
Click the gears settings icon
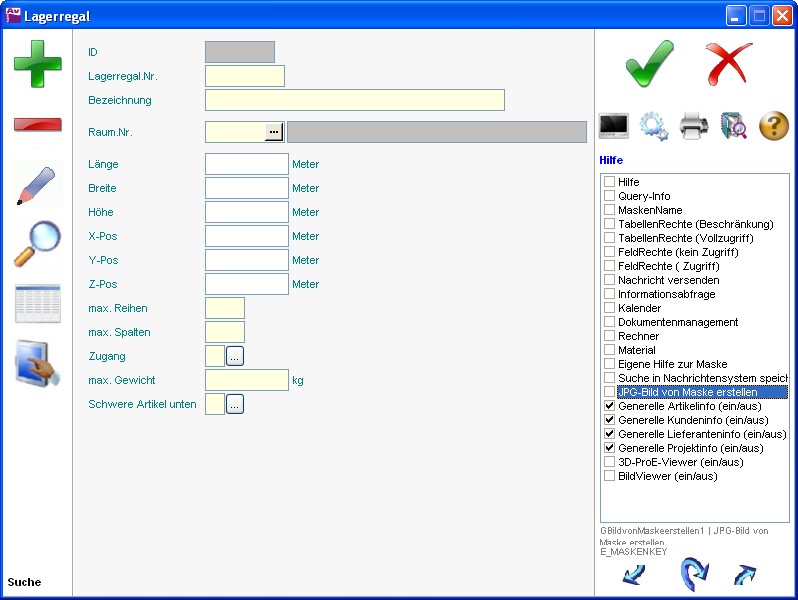point(654,126)
